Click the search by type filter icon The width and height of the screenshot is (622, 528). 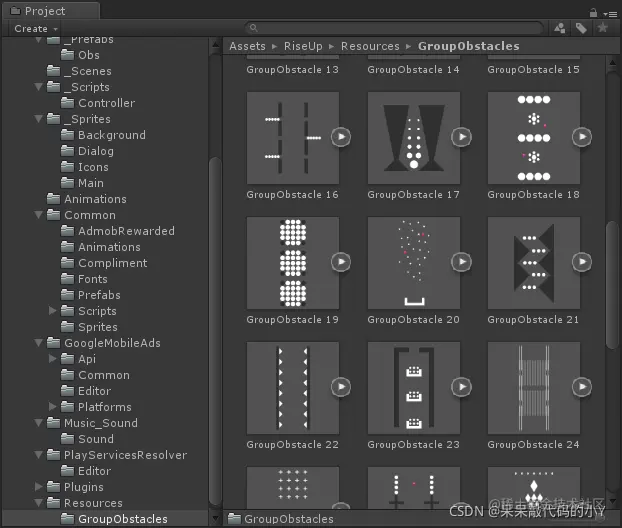560,28
